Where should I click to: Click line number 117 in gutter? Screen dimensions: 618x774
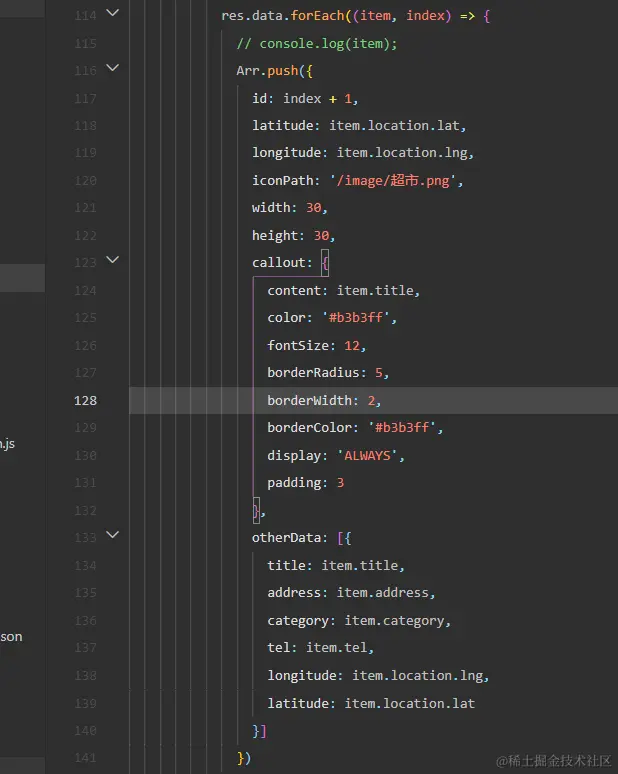(x=85, y=99)
